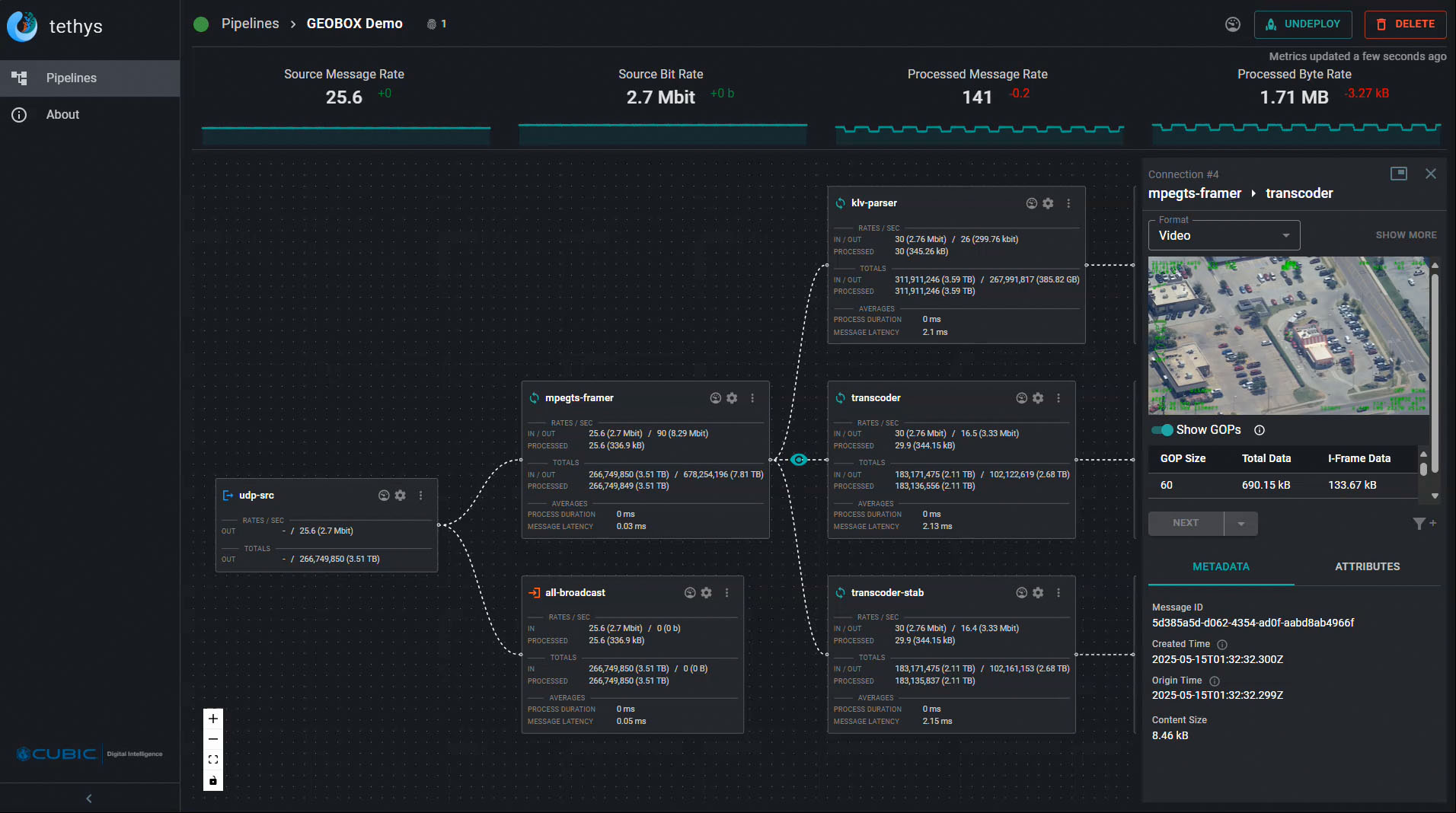Screen dimensions: 1456x813
Task: Click the status face icon beside UNDEPLOY
Action: (x=1233, y=24)
